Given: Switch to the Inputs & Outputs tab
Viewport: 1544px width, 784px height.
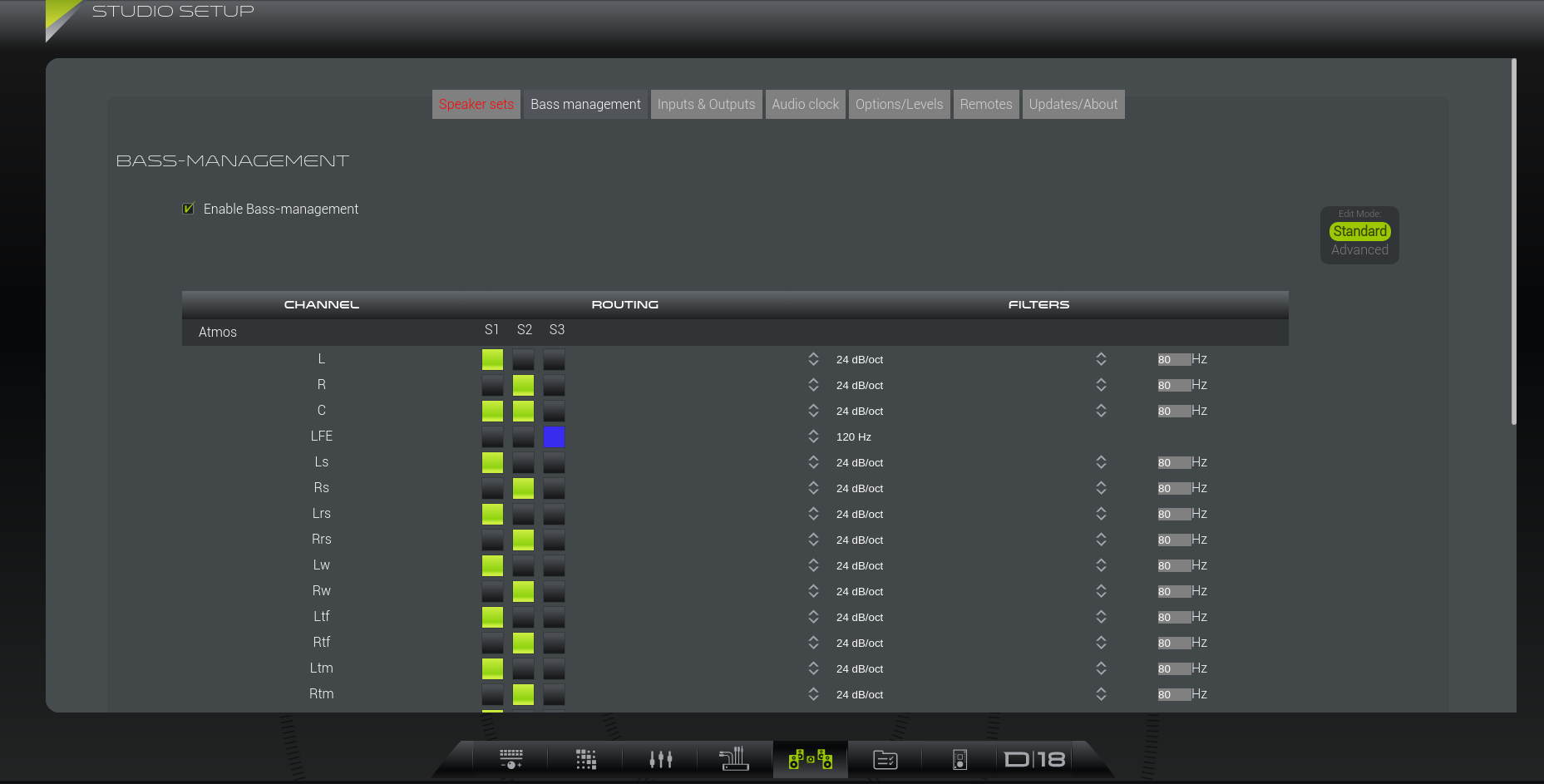Looking at the screenshot, I should pyautogui.click(x=706, y=104).
